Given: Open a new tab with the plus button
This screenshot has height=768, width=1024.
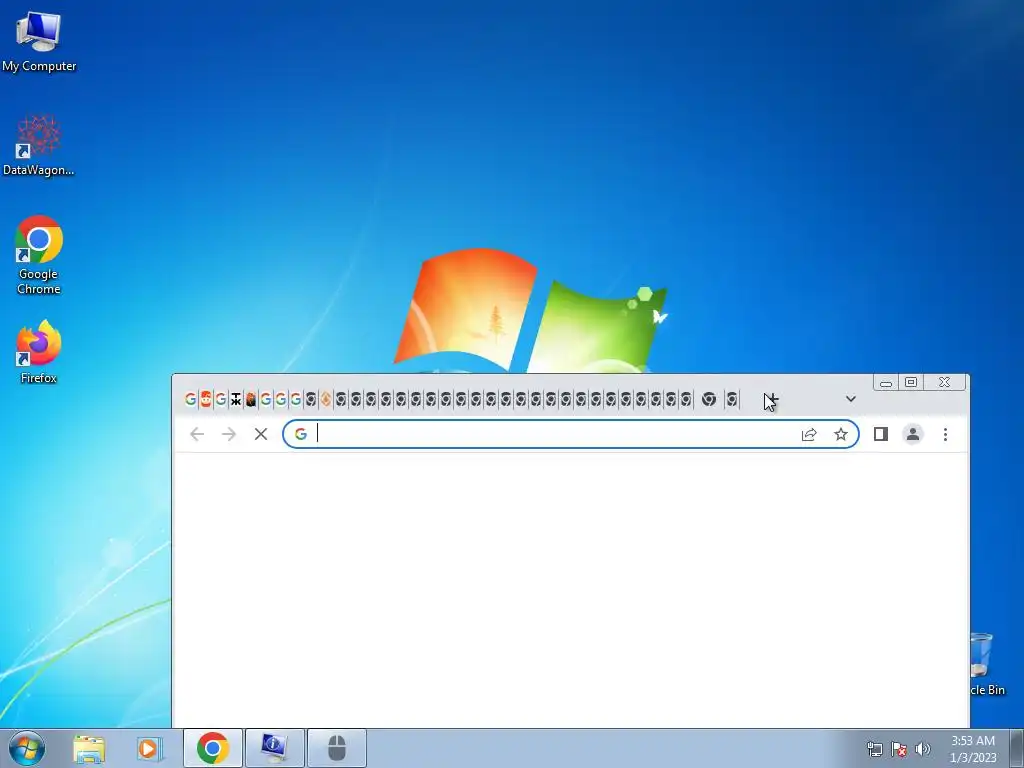Looking at the screenshot, I should pos(771,399).
